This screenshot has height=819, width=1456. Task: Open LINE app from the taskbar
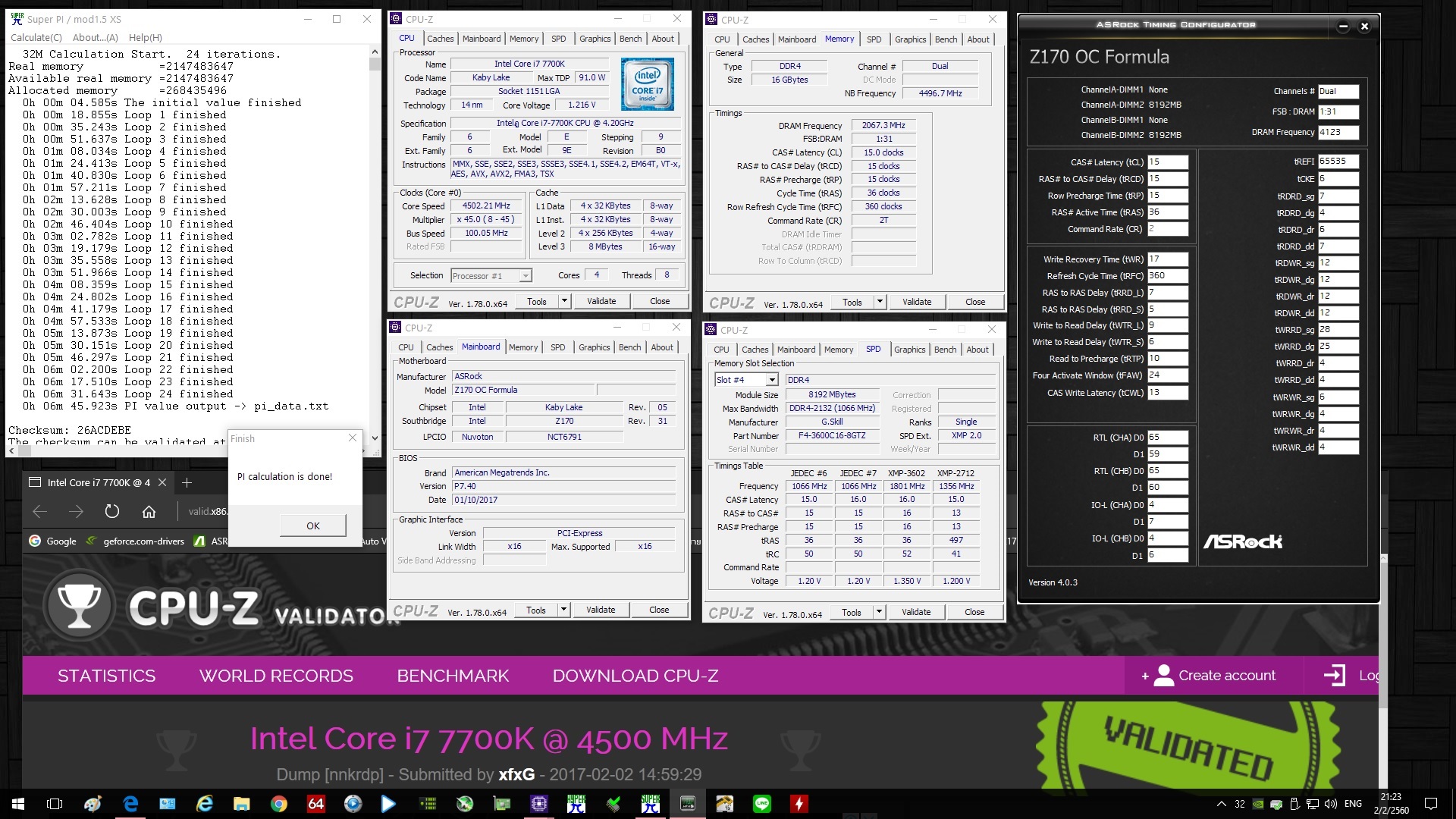pyautogui.click(x=762, y=804)
